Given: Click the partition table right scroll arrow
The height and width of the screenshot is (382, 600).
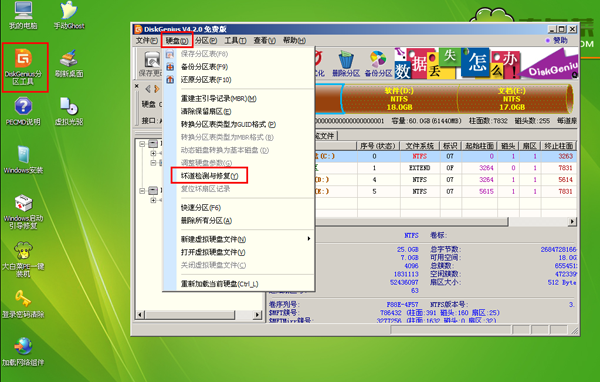Looking at the screenshot, I should tap(572, 221).
